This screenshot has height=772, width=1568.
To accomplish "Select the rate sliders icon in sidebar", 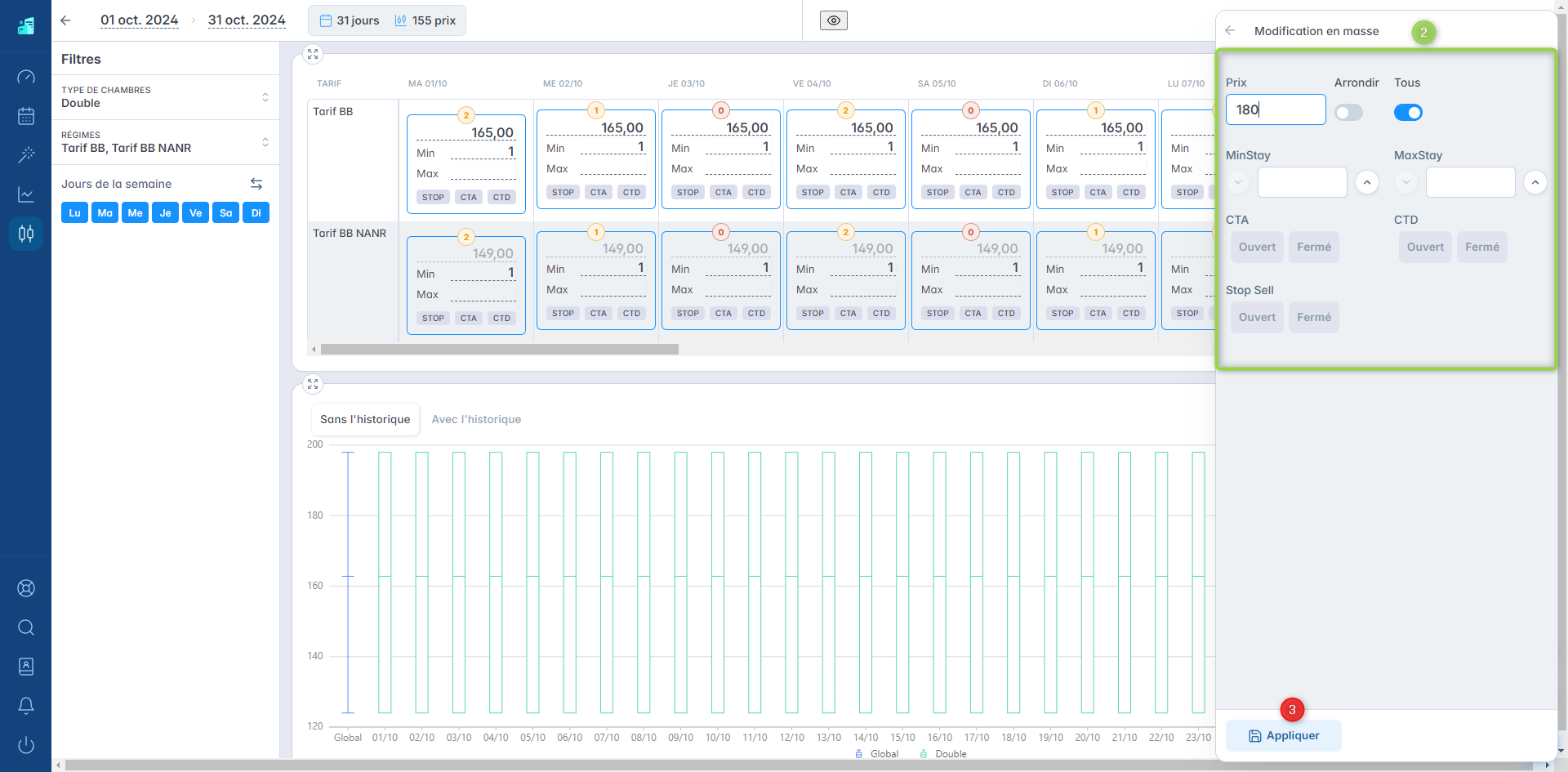I will (x=26, y=234).
